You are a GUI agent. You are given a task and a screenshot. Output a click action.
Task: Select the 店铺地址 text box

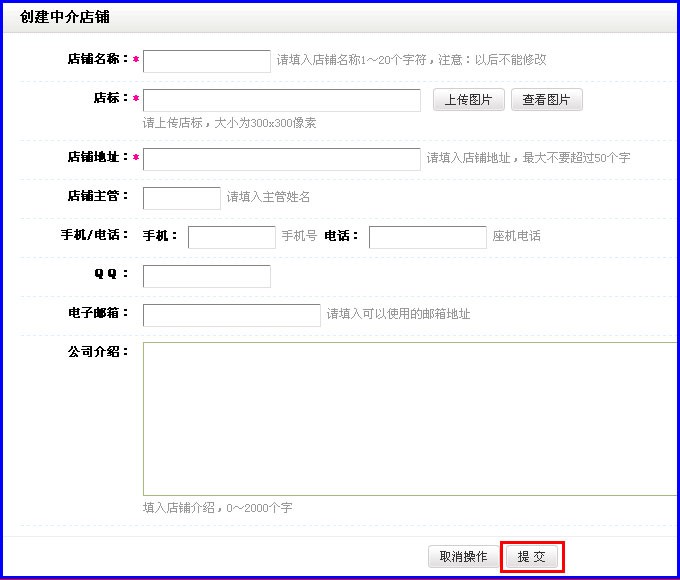click(x=282, y=159)
